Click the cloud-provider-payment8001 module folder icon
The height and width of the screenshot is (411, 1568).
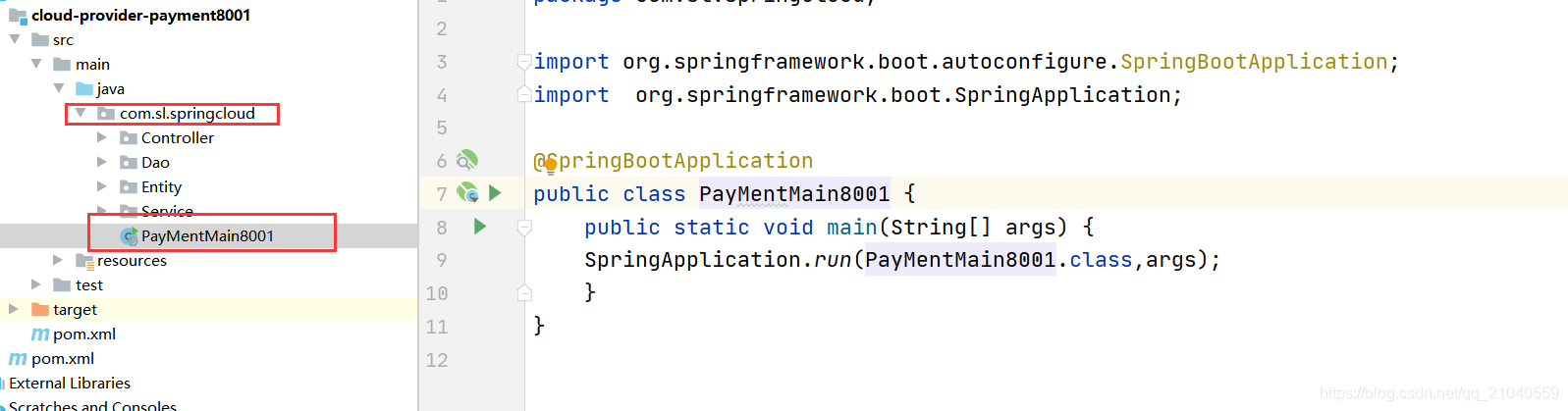18,15
